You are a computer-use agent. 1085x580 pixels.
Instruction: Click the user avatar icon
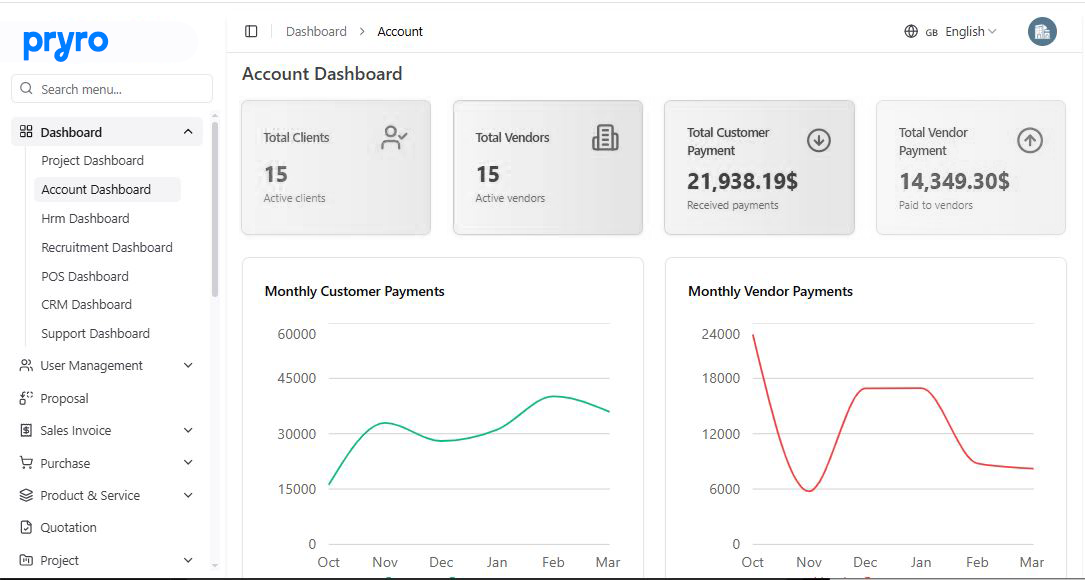pos(1042,32)
